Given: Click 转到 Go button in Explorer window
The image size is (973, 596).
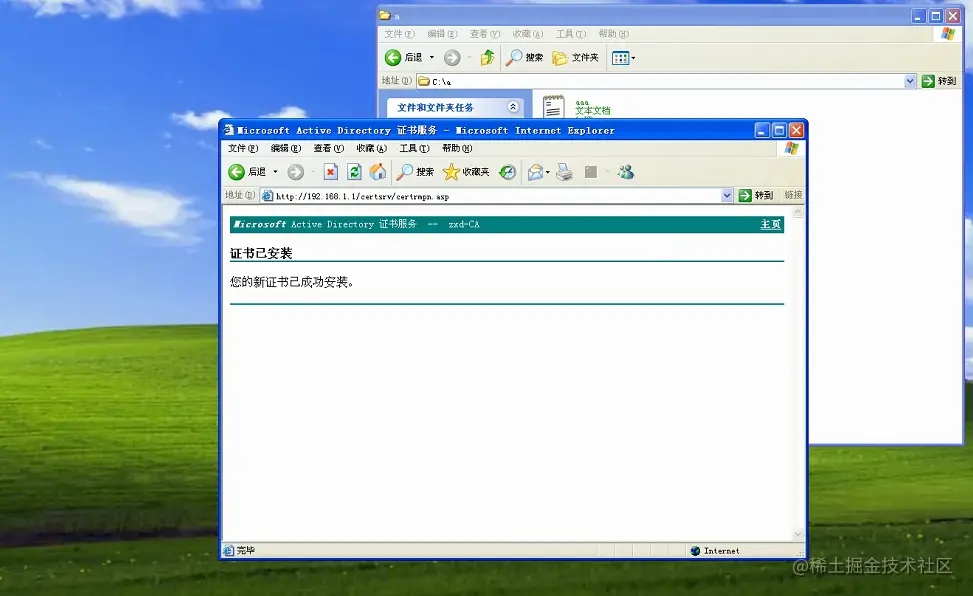Looking at the screenshot, I should pos(939,81).
